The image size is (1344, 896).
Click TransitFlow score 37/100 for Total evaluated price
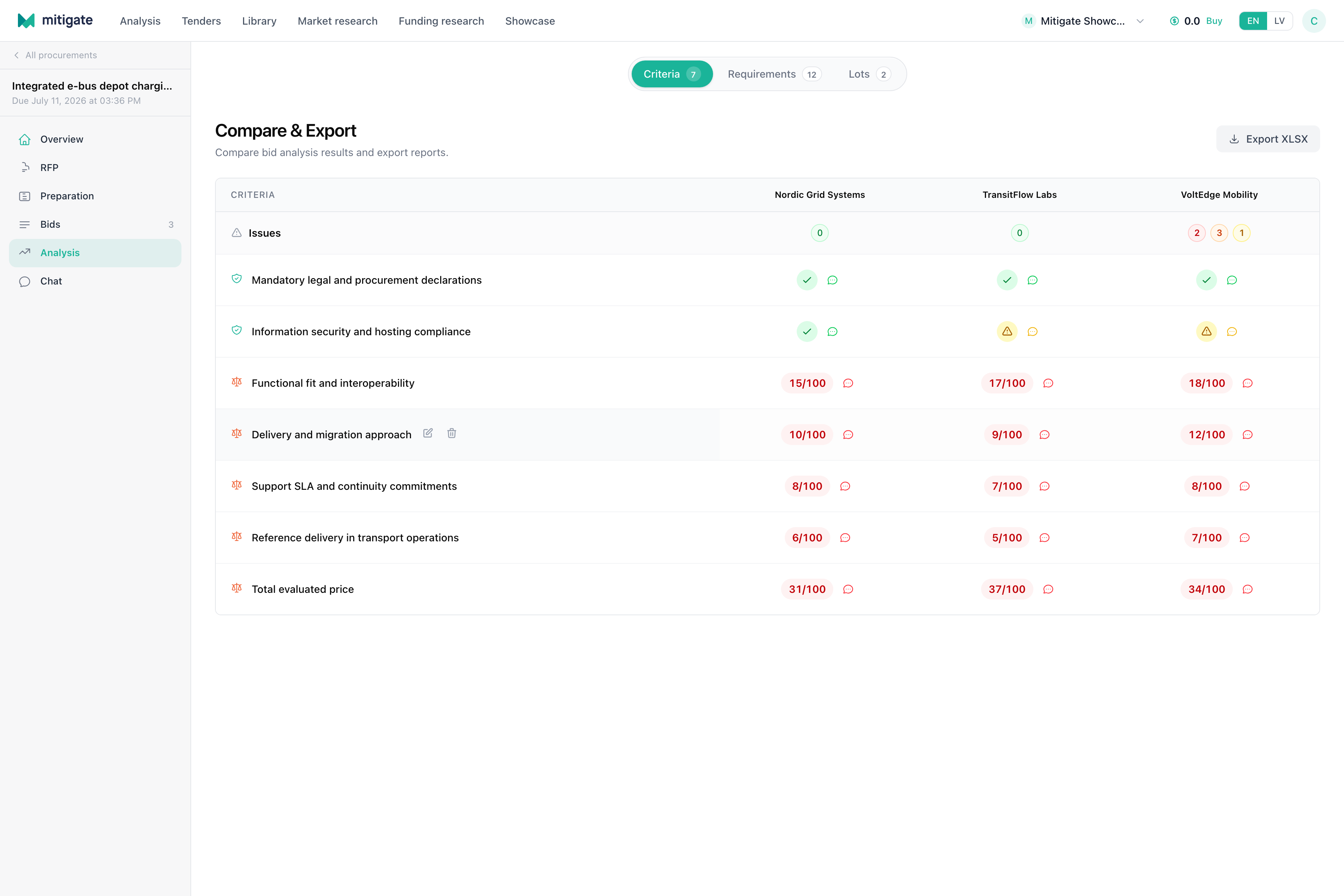click(1007, 589)
